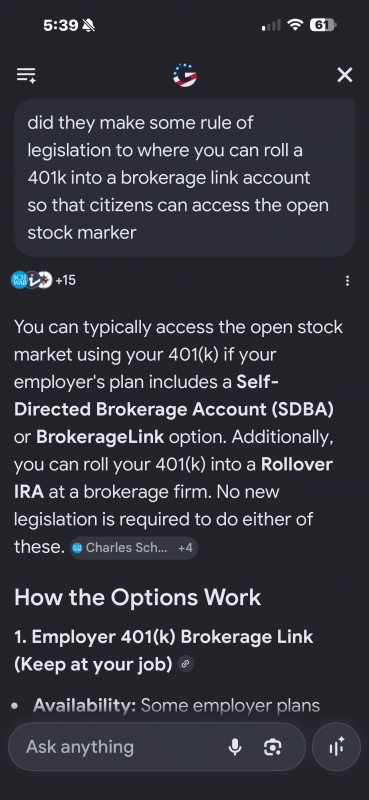Close the AI mode with X
The width and height of the screenshot is (369, 800).
(x=345, y=76)
